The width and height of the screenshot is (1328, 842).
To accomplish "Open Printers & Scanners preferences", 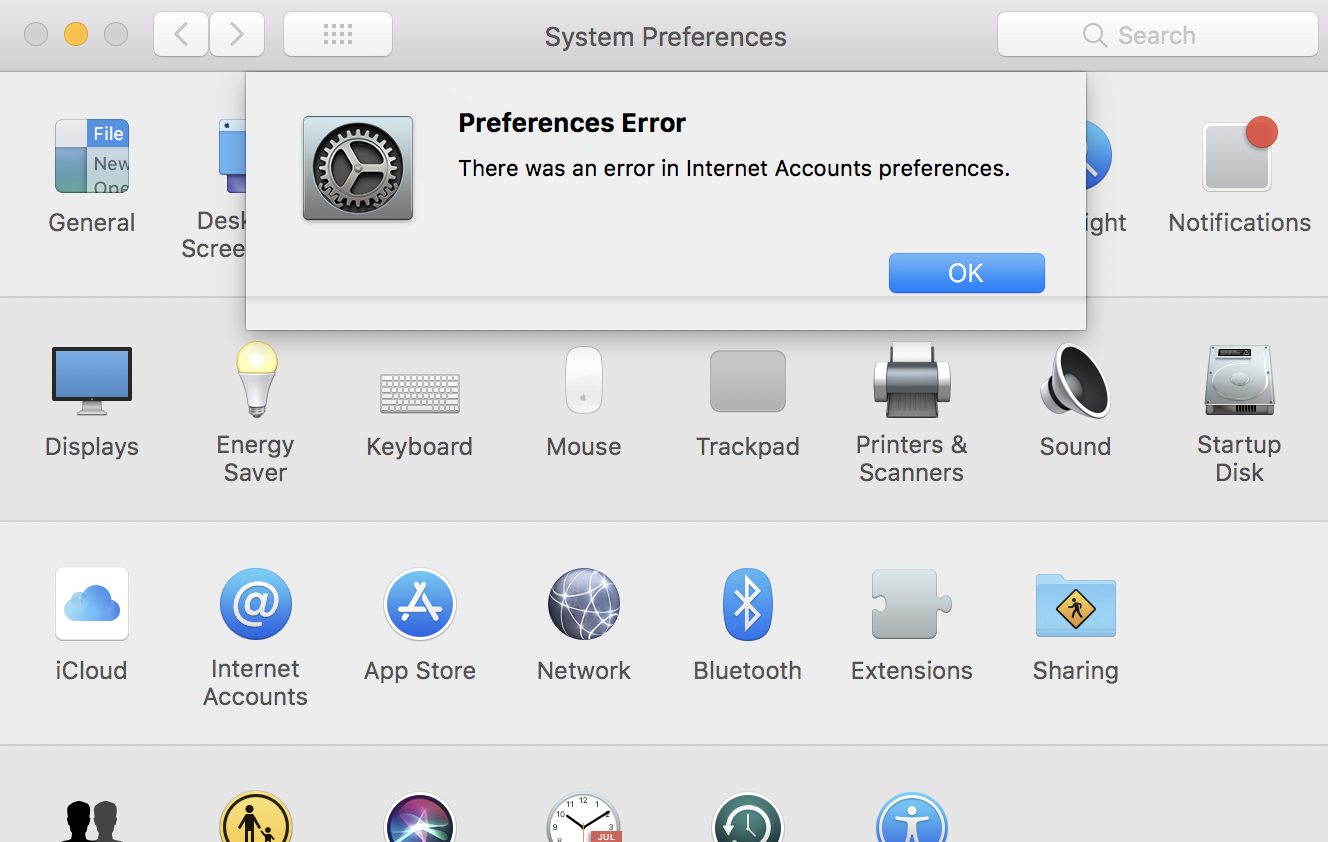I will pyautogui.click(x=912, y=380).
